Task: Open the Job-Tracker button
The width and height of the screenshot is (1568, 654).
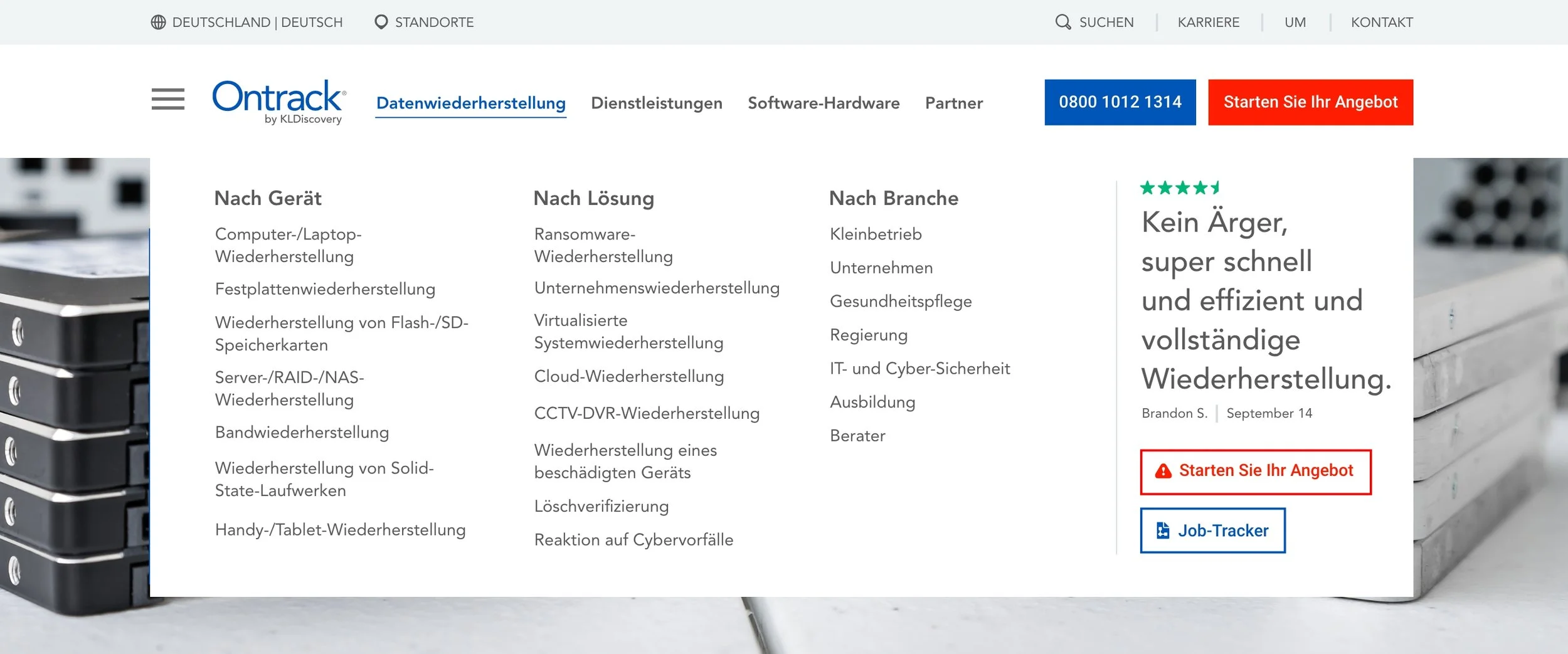Action: point(1212,530)
